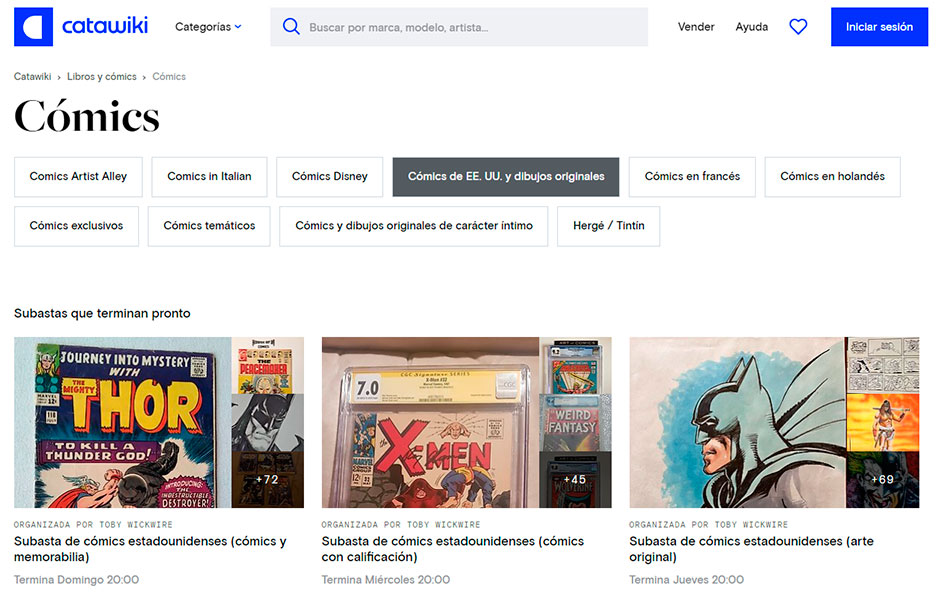Click the Cómics breadcrumb text
The width and height of the screenshot is (950, 600).
[x=169, y=76]
